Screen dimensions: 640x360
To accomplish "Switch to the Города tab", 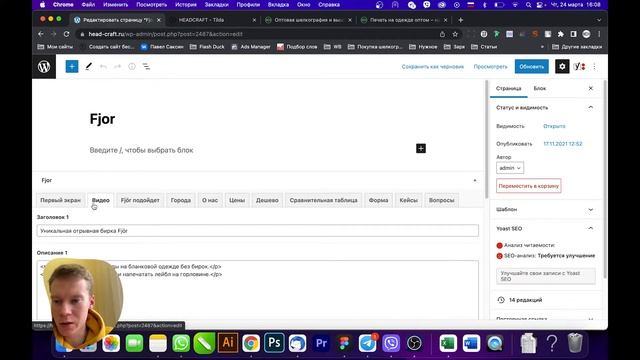I will 181,200.
